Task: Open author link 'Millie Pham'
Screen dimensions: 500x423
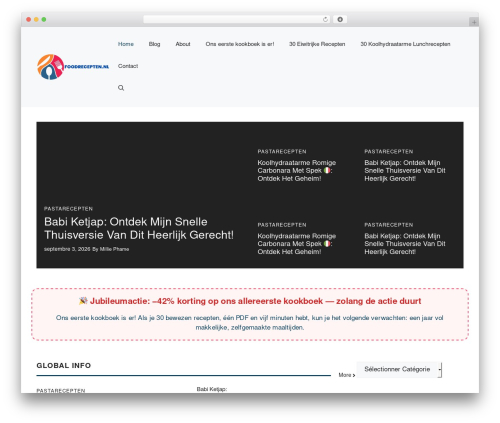Action: click(114, 249)
